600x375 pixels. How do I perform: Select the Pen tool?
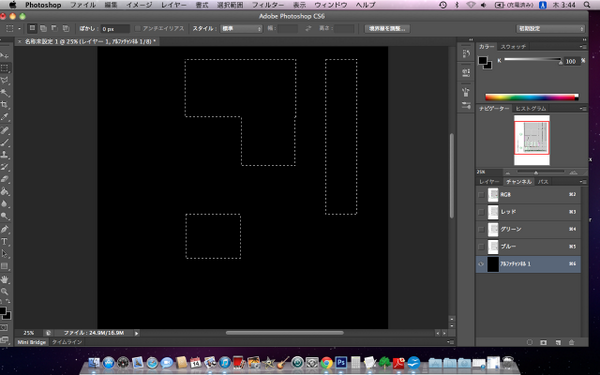(x=5, y=230)
